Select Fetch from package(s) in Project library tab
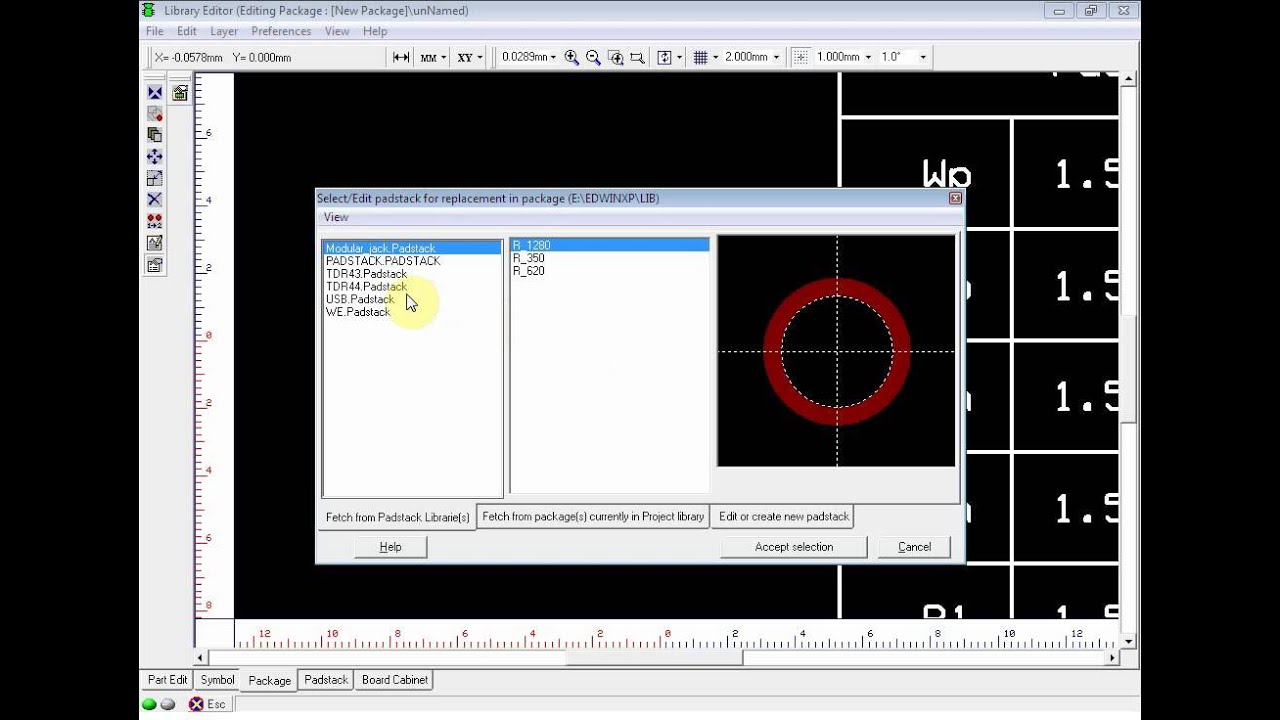This screenshot has width=1280, height=720. pos(593,517)
